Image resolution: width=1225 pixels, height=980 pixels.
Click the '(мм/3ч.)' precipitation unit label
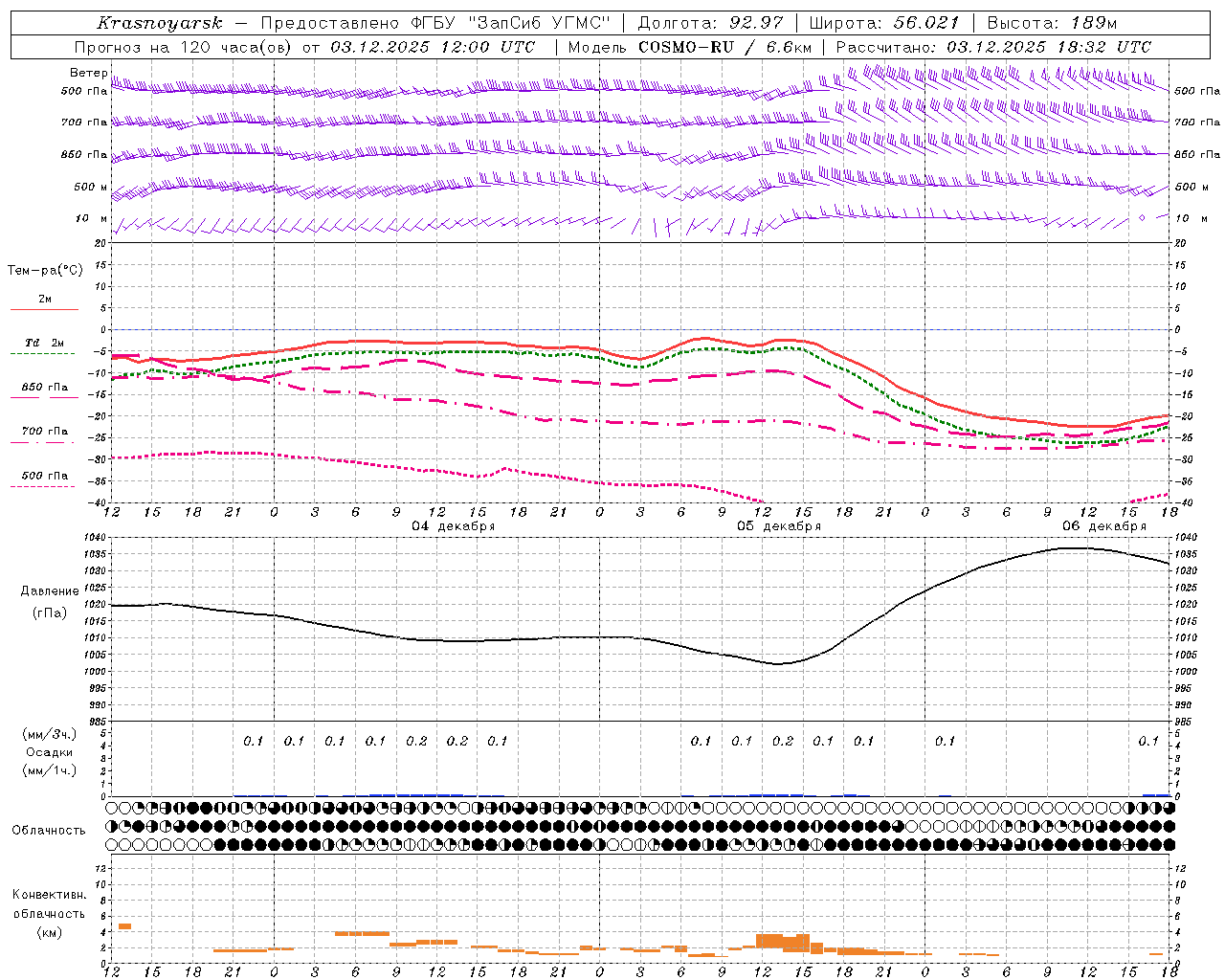click(50, 734)
